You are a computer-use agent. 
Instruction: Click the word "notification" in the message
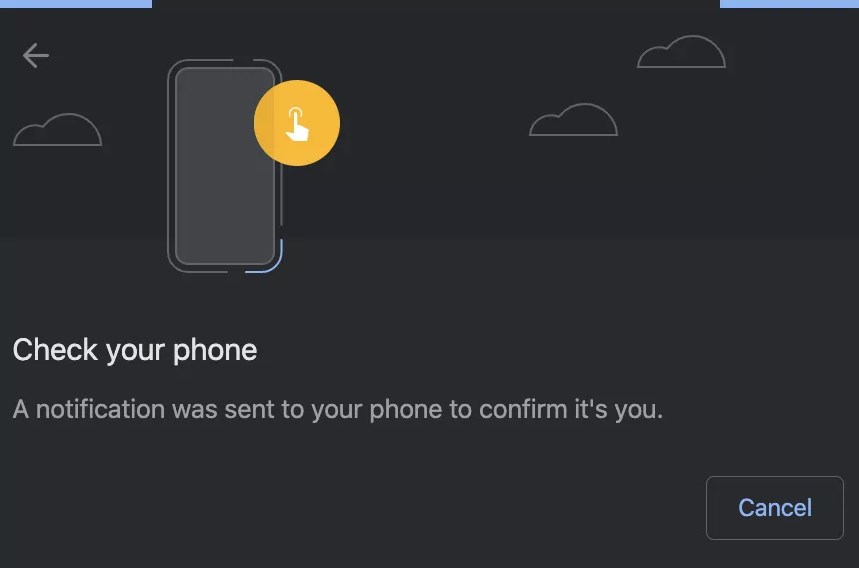click(x=100, y=409)
